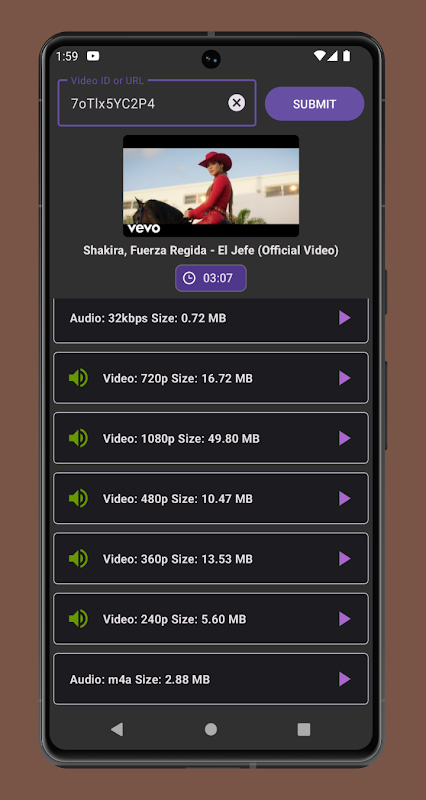Play the 720p video option arrow
Image resolution: width=426 pixels, height=800 pixels.
[345, 378]
